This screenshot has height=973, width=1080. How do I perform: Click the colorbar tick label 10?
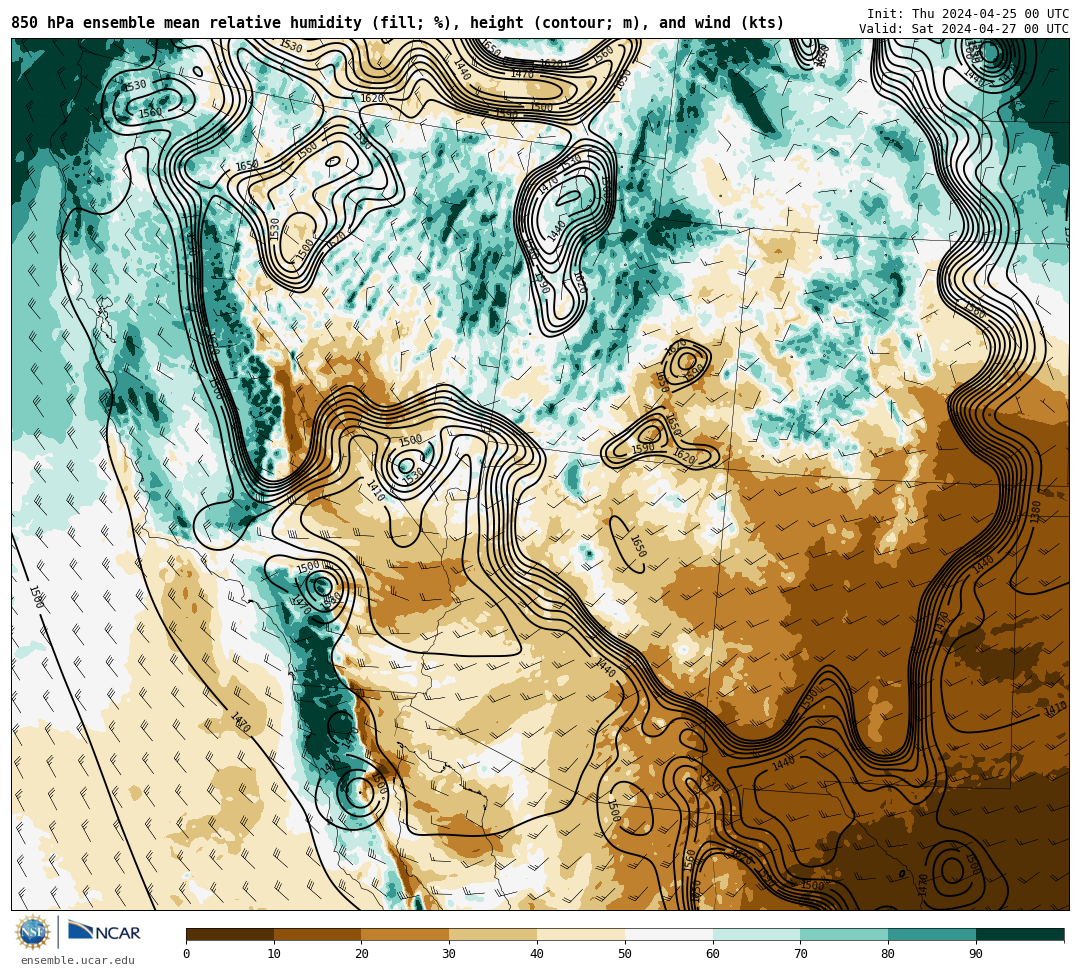(x=274, y=954)
